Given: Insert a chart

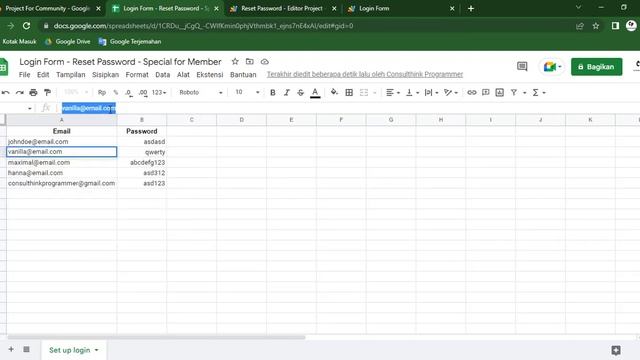Looking at the screenshot, I should (x=500, y=93).
